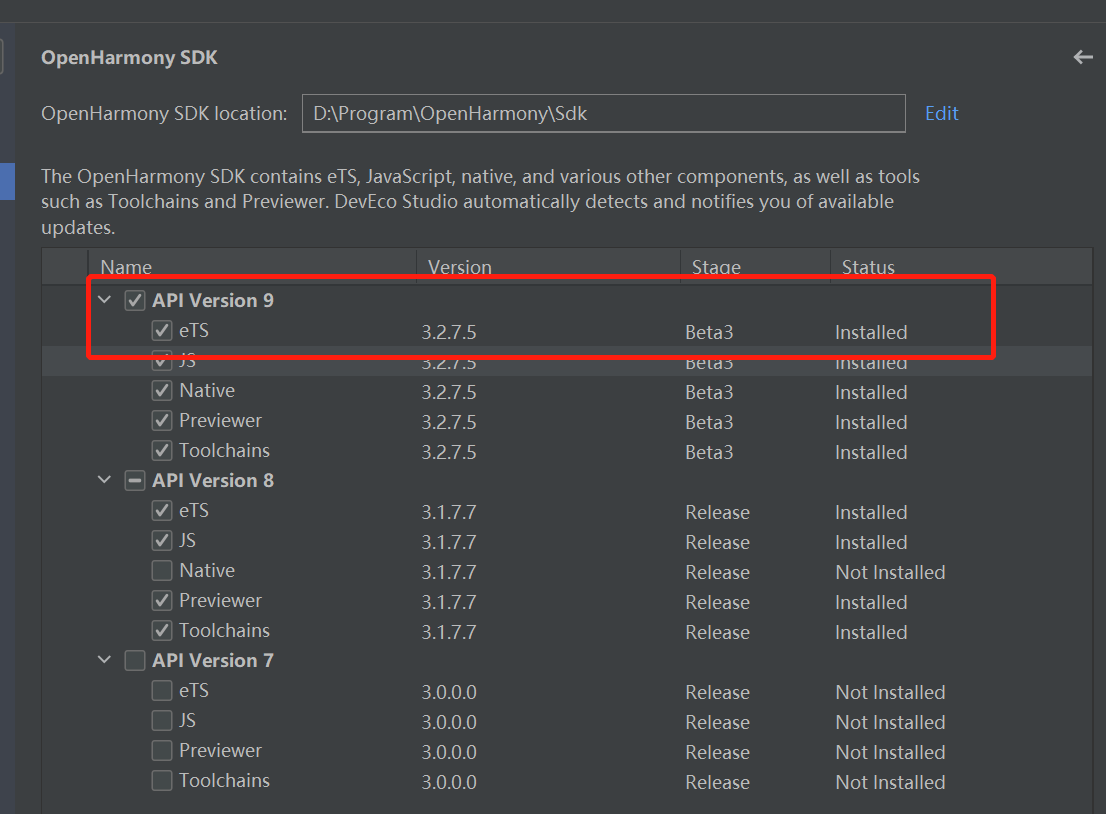Click version 3.1.7.7 in API 8 JS row
Viewport: 1106px width, 814px height.
[449, 542]
